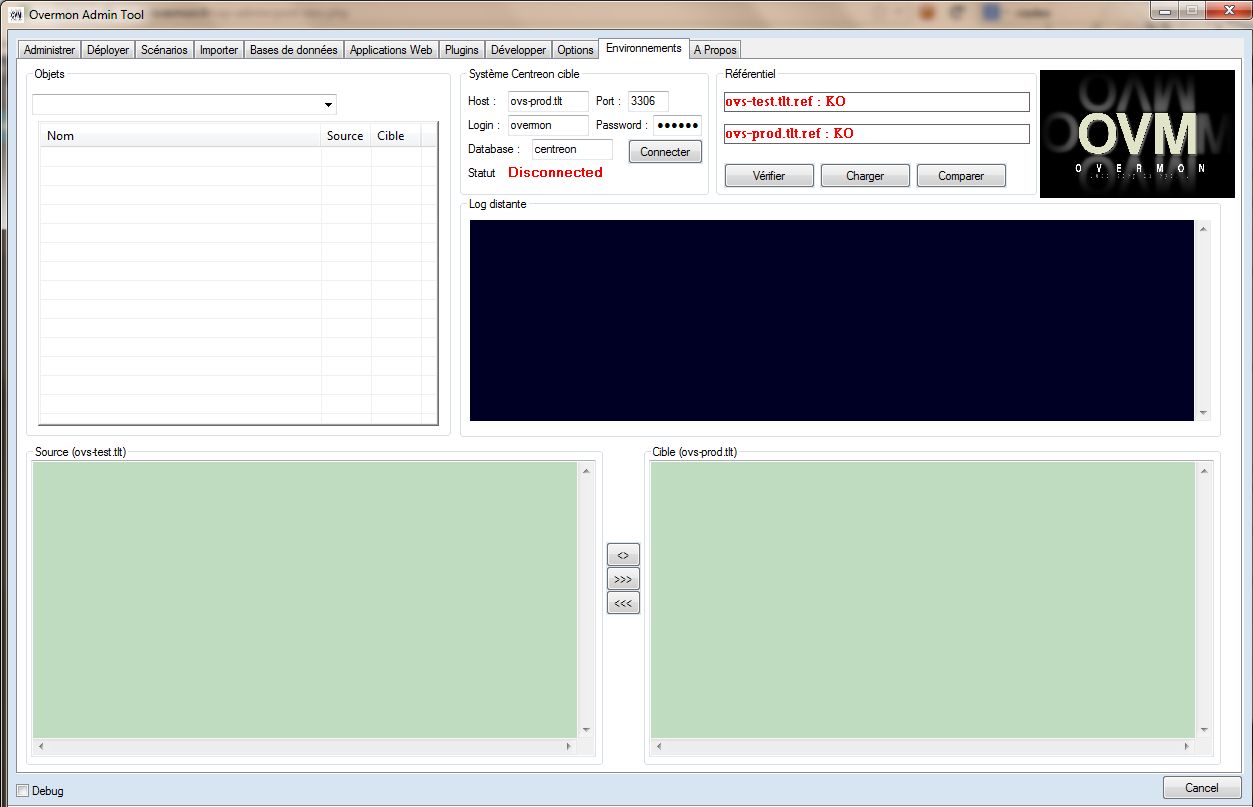Click the >>> copy-to-target button
Screen dimensions: 1253x807
623,579
